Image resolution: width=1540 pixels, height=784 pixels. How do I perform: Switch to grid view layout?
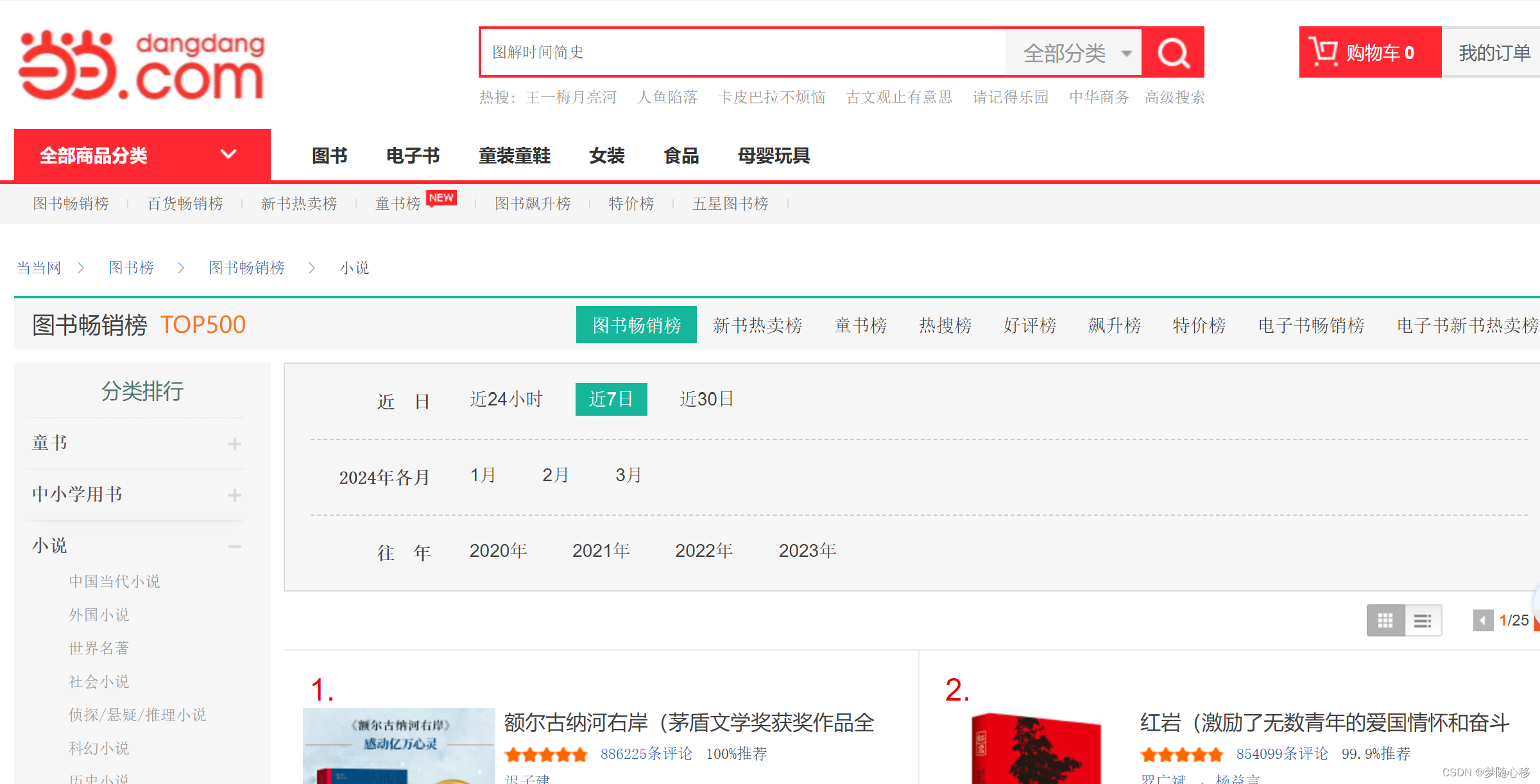[x=1385, y=620]
